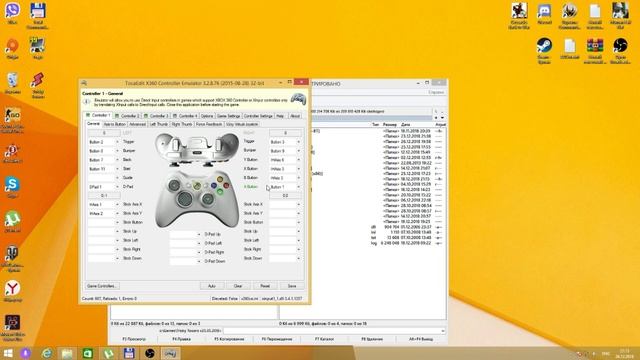Open the D-Pad Down mapping dropdown
The height and width of the screenshot is (360, 640).
pyautogui.click(x=199, y=261)
